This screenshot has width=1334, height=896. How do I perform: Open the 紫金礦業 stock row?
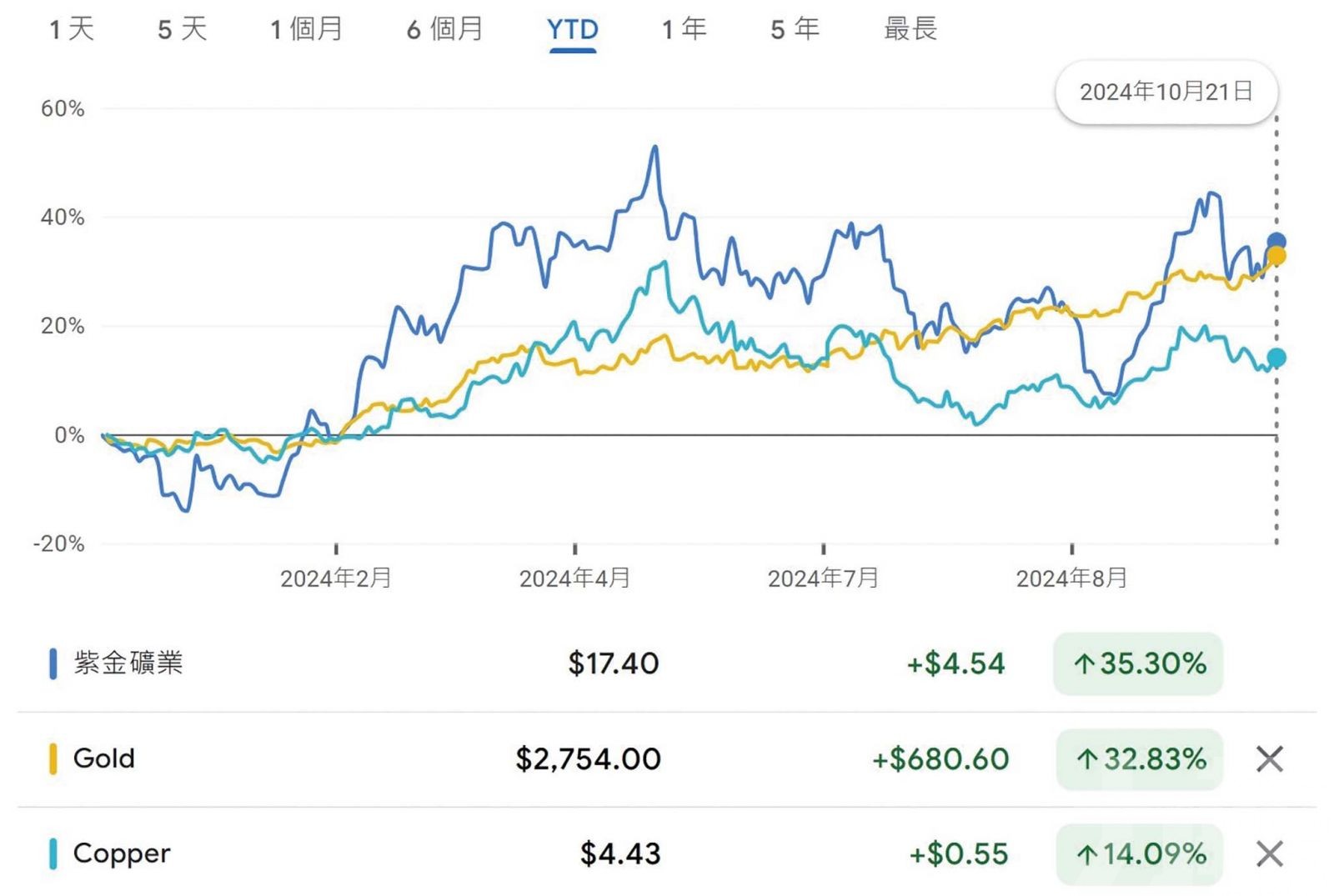click(667, 663)
